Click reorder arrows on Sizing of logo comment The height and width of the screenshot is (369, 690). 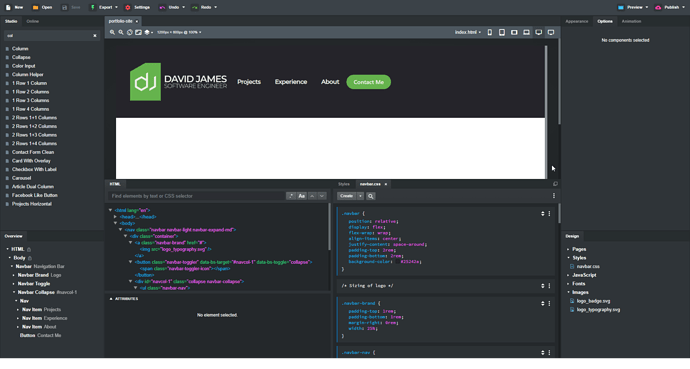pos(543,286)
